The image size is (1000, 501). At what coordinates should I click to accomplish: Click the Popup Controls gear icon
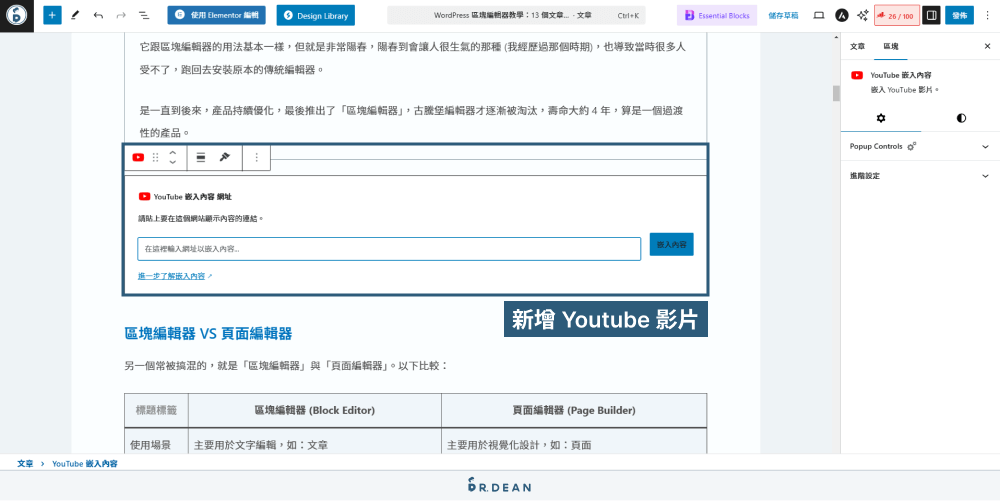coord(911,146)
